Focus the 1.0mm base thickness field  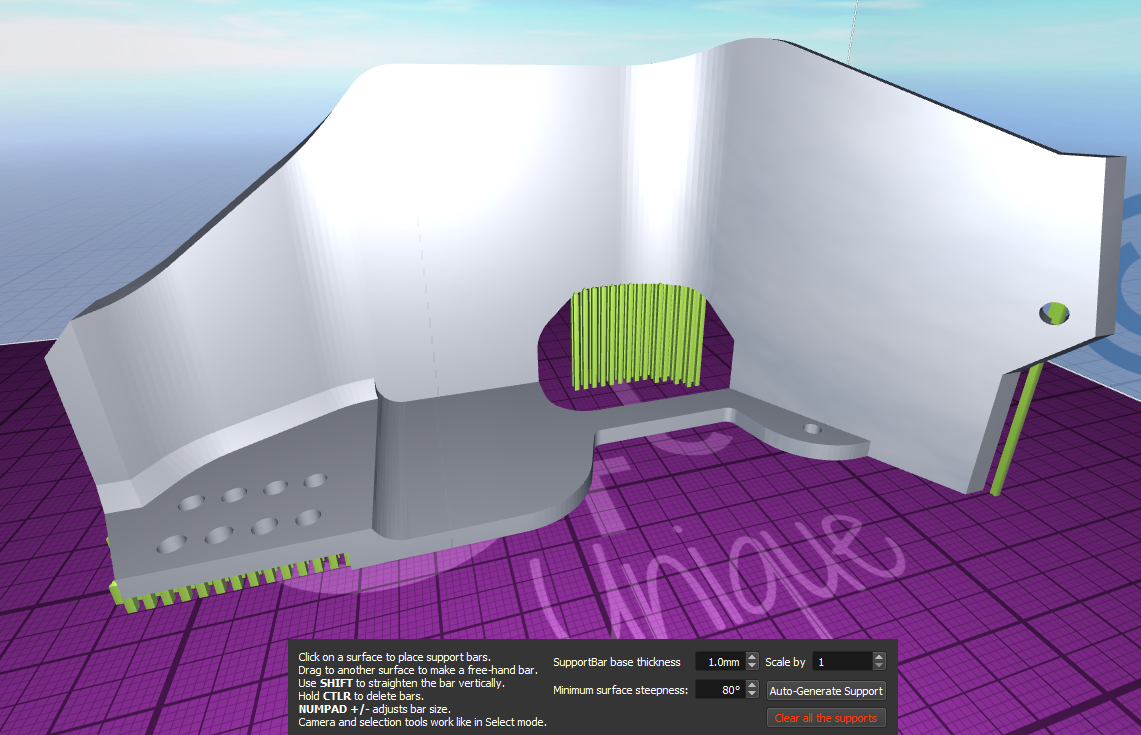coord(720,662)
